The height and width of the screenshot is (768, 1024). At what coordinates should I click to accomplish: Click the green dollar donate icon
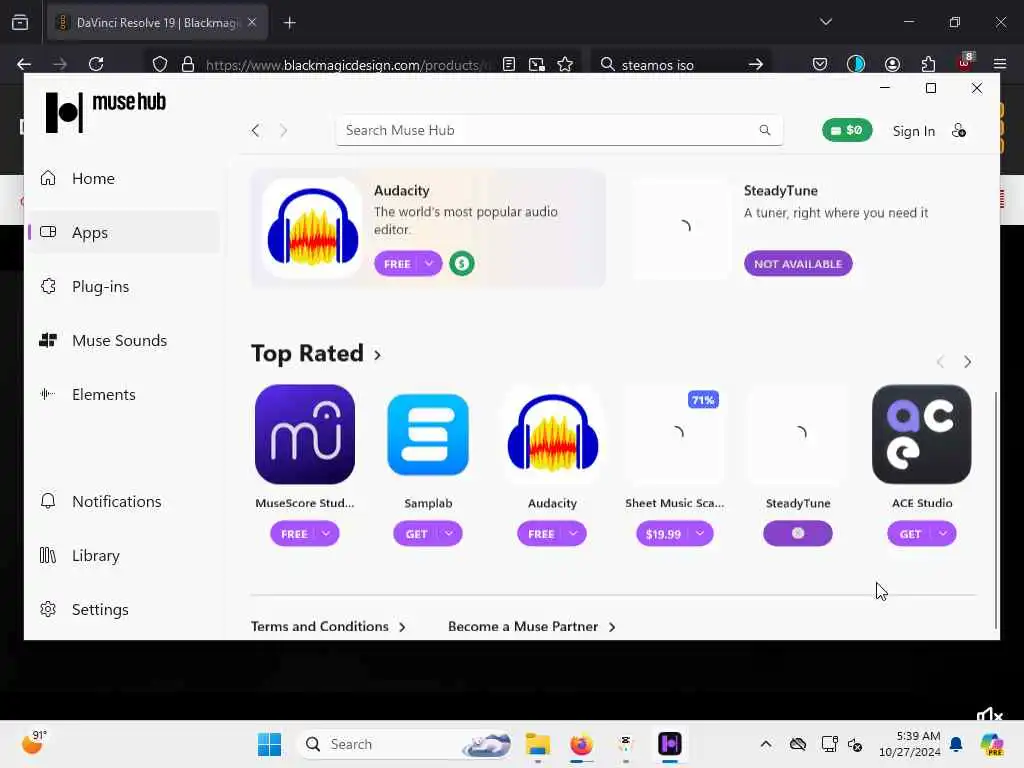click(x=462, y=264)
